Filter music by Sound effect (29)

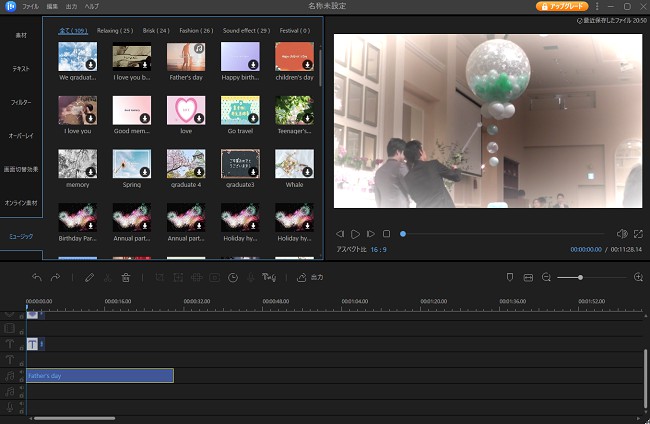[x=246, y=31]
